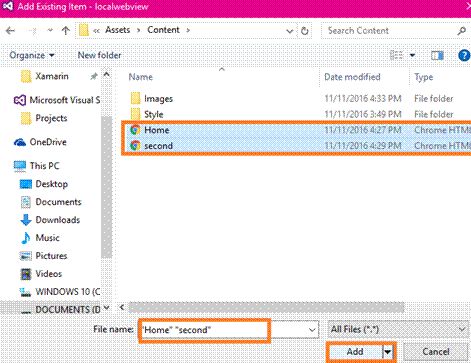Create a New folder
Image resolution: width=471 pixels, height=363 pixels.
99,55
